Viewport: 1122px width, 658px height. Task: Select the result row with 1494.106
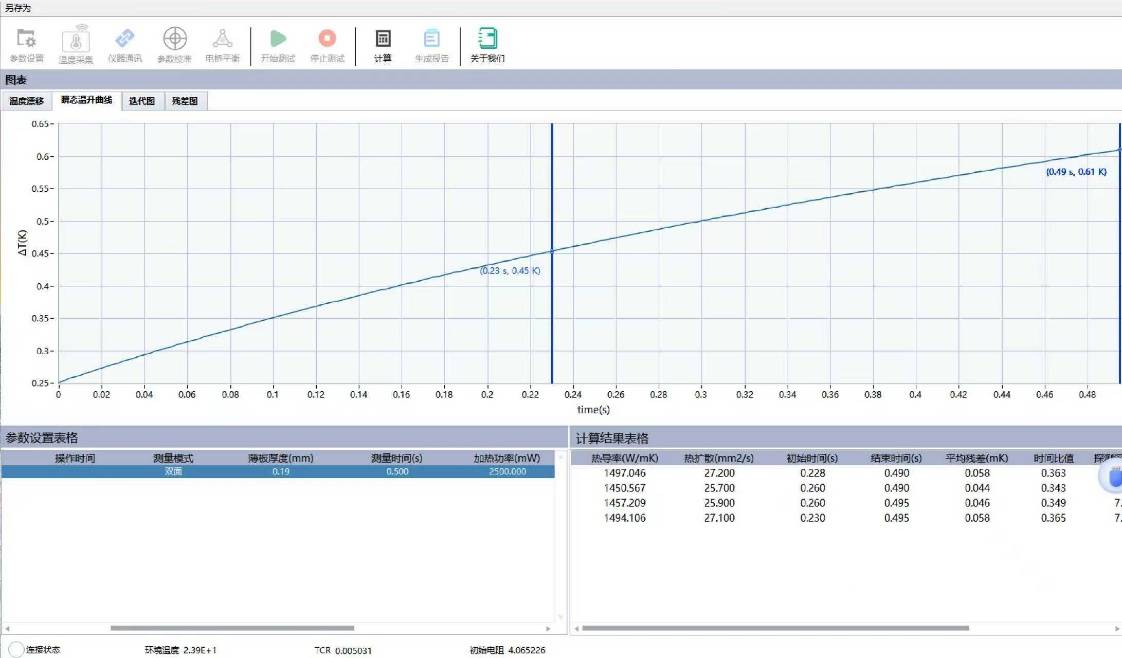pos(846,518)
